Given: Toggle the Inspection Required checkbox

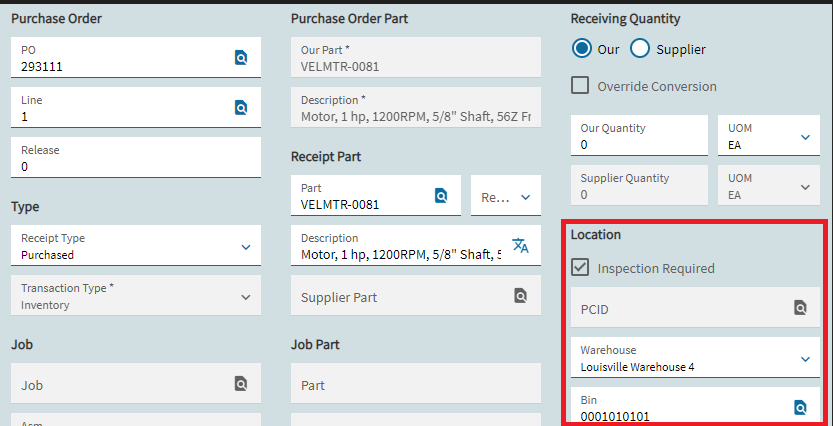Looking at the screenshot, I should pyautogui.click(x=580, y=268).
